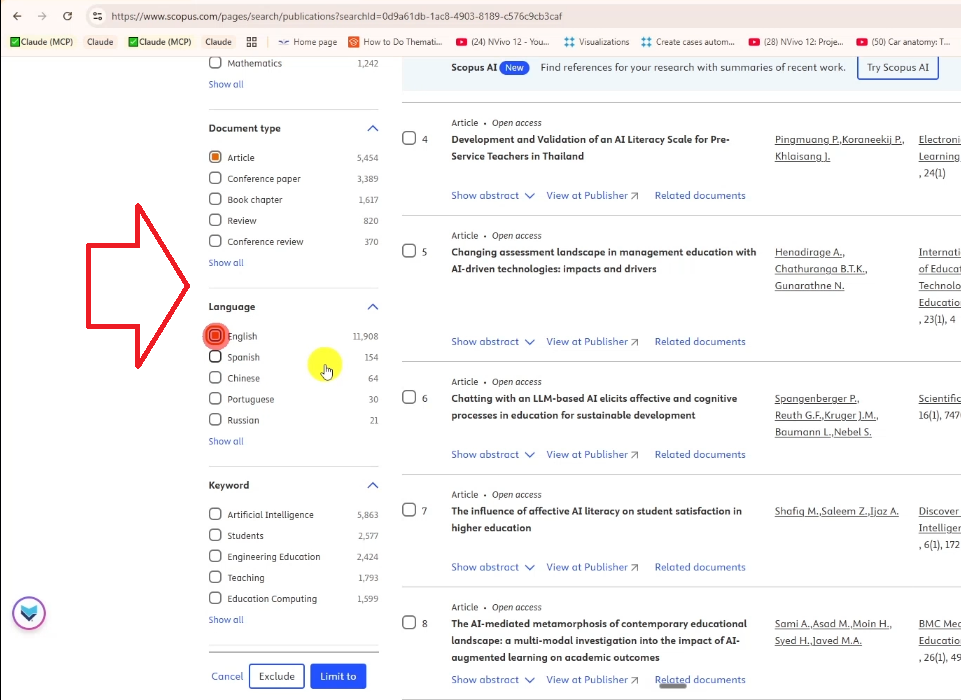Show all under Keyword
Screen dimensions: 961x700
[226, 620]
